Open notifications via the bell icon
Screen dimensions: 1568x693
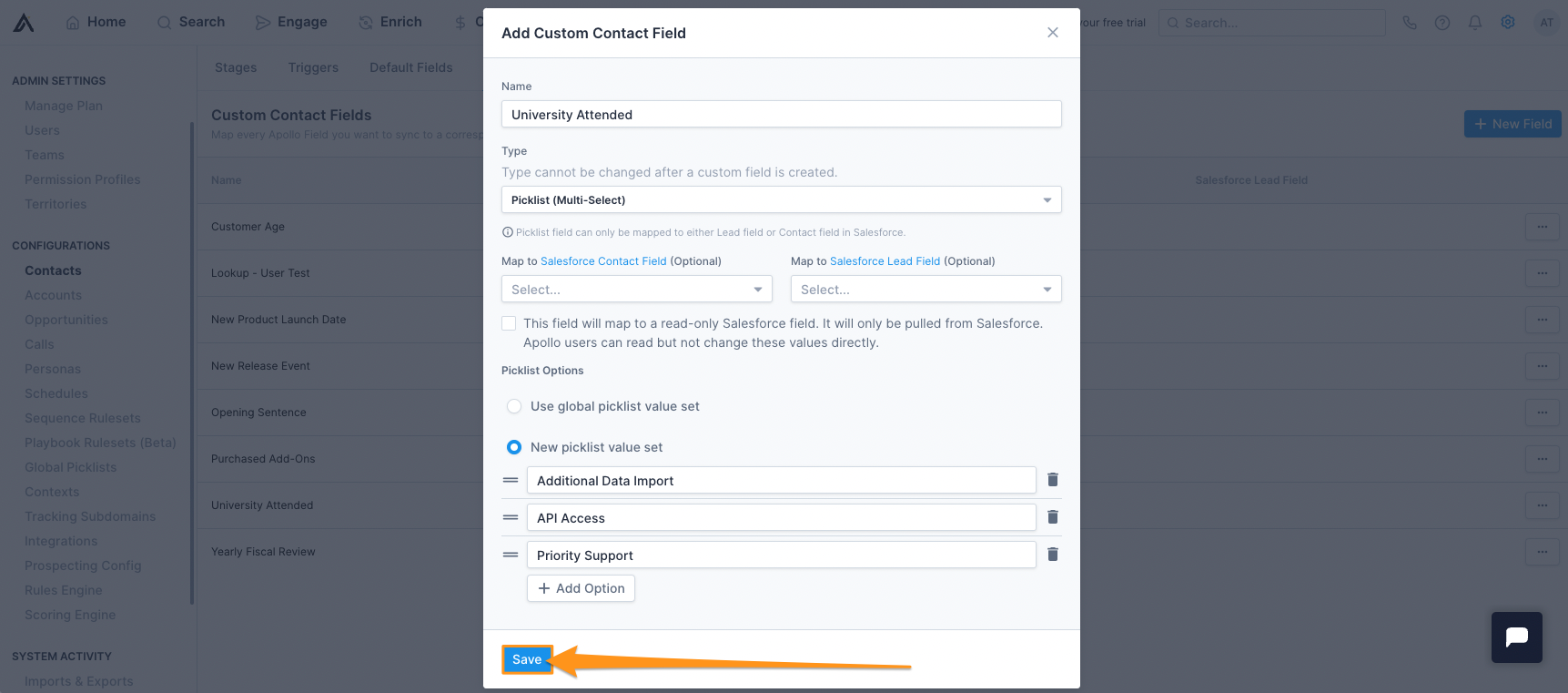click(x=1474, y=22)
